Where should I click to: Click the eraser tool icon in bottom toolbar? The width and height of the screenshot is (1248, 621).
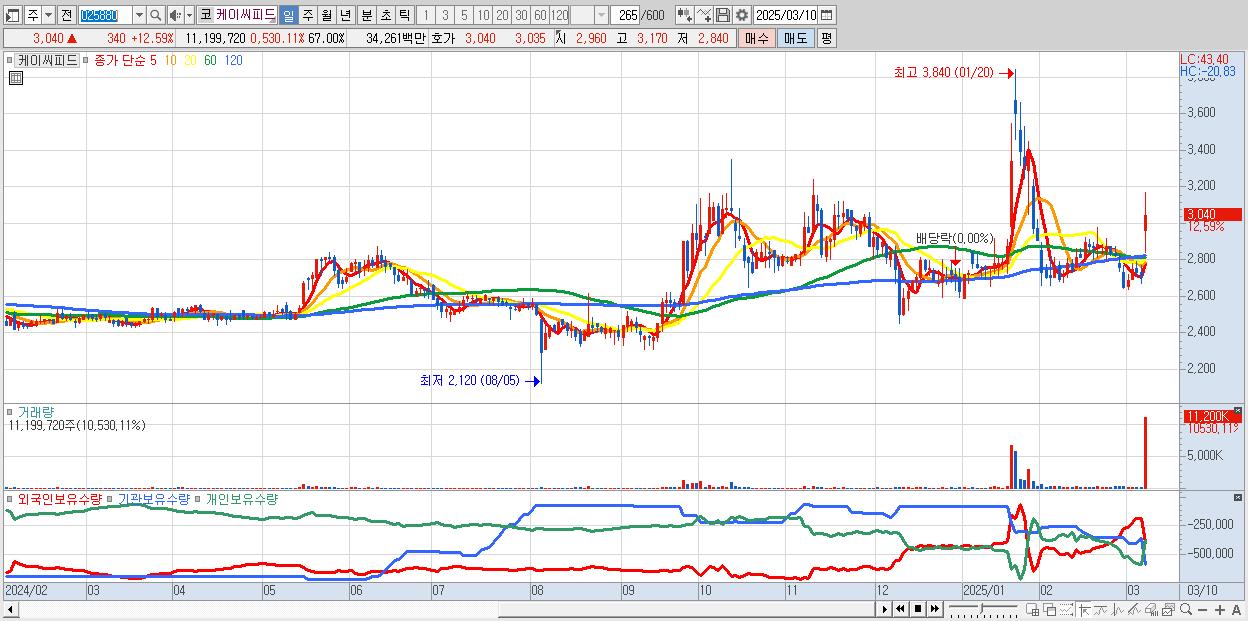(x=1151, y=610)
